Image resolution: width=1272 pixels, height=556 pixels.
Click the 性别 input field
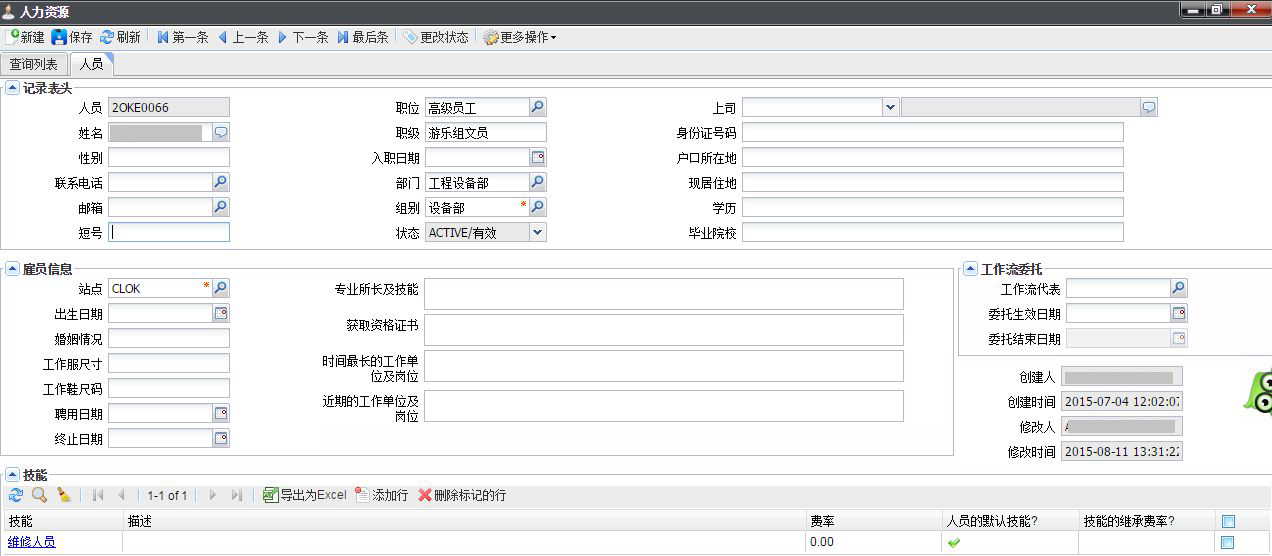[169, 157]
